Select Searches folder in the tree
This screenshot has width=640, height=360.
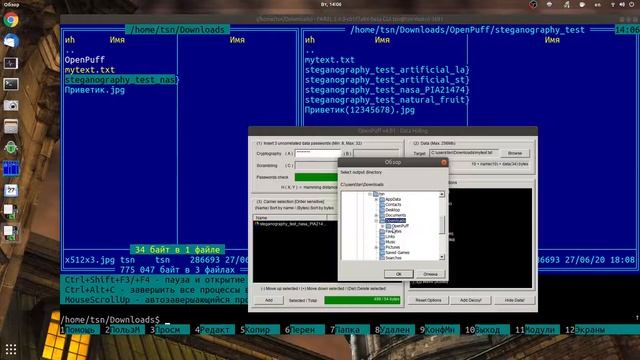pos(393,258)
